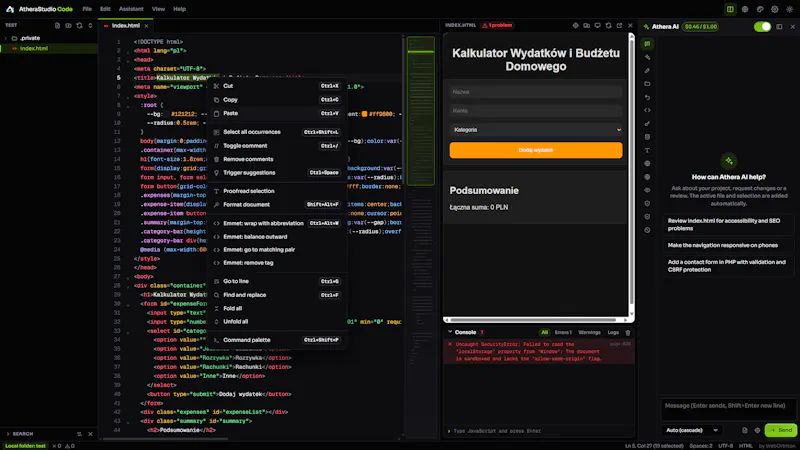Clear console with trash icon
The width and height of the screenshot is (800, 450).
click(628, 333)
